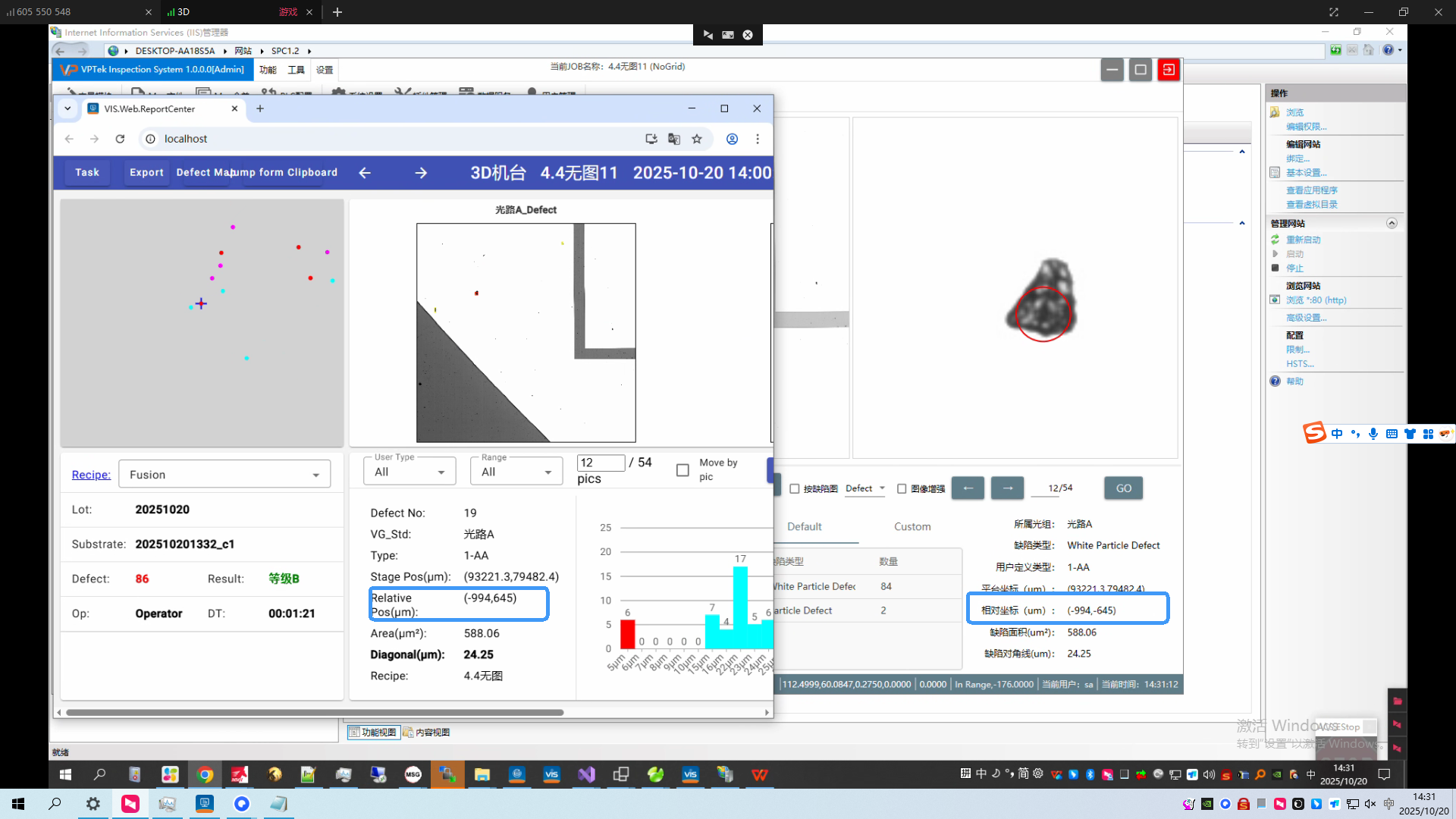Image resolution: width=1456 pixels, height=819 pixels.
Task: Switch to the Custom tab
Action: coord(912,526)
